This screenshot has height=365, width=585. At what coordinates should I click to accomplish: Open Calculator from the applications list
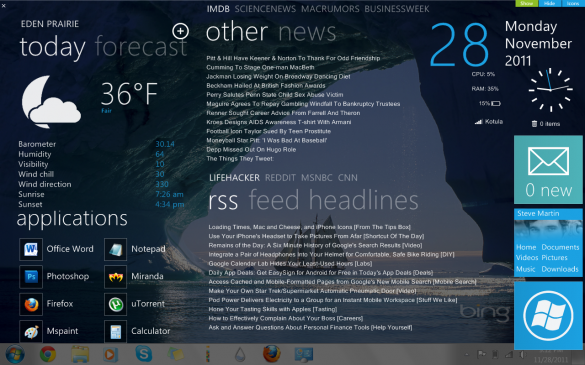[x=137, y=331]
